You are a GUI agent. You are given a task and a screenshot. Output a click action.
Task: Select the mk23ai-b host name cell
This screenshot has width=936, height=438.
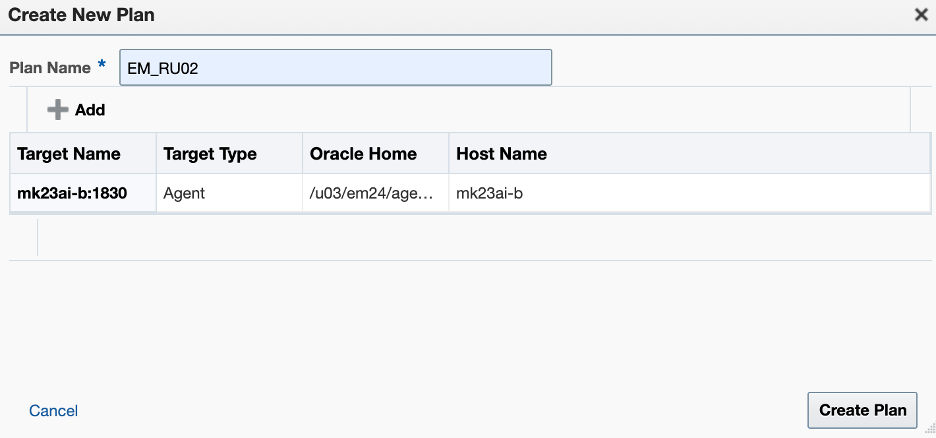tap(489, 193)
